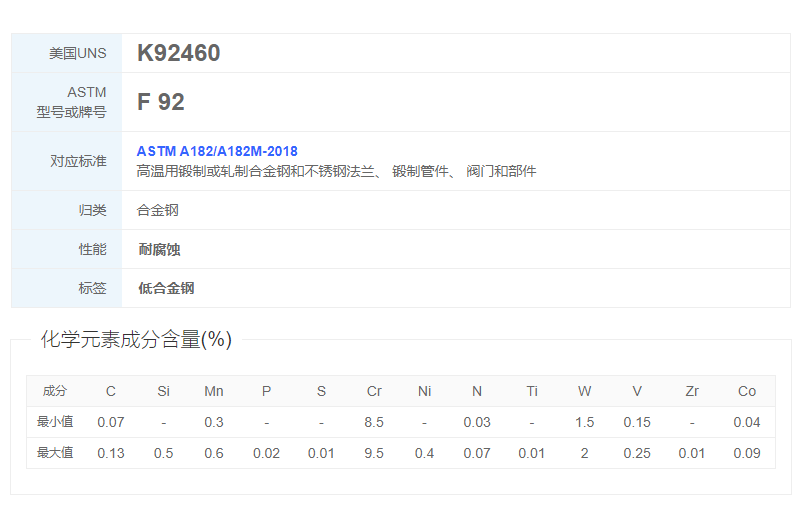Click the V maximum value 0.25
Screen dimensions: 800x510
tap(637, 453)
